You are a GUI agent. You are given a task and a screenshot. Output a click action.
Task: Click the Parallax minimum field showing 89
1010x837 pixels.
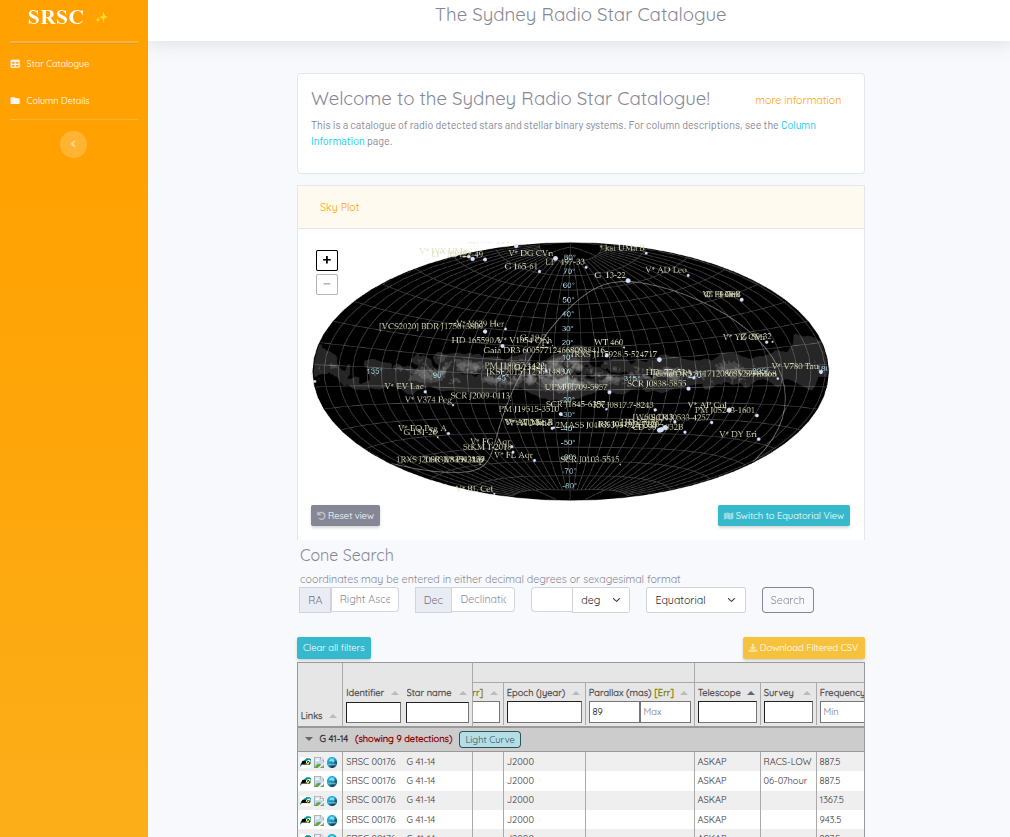614,712
